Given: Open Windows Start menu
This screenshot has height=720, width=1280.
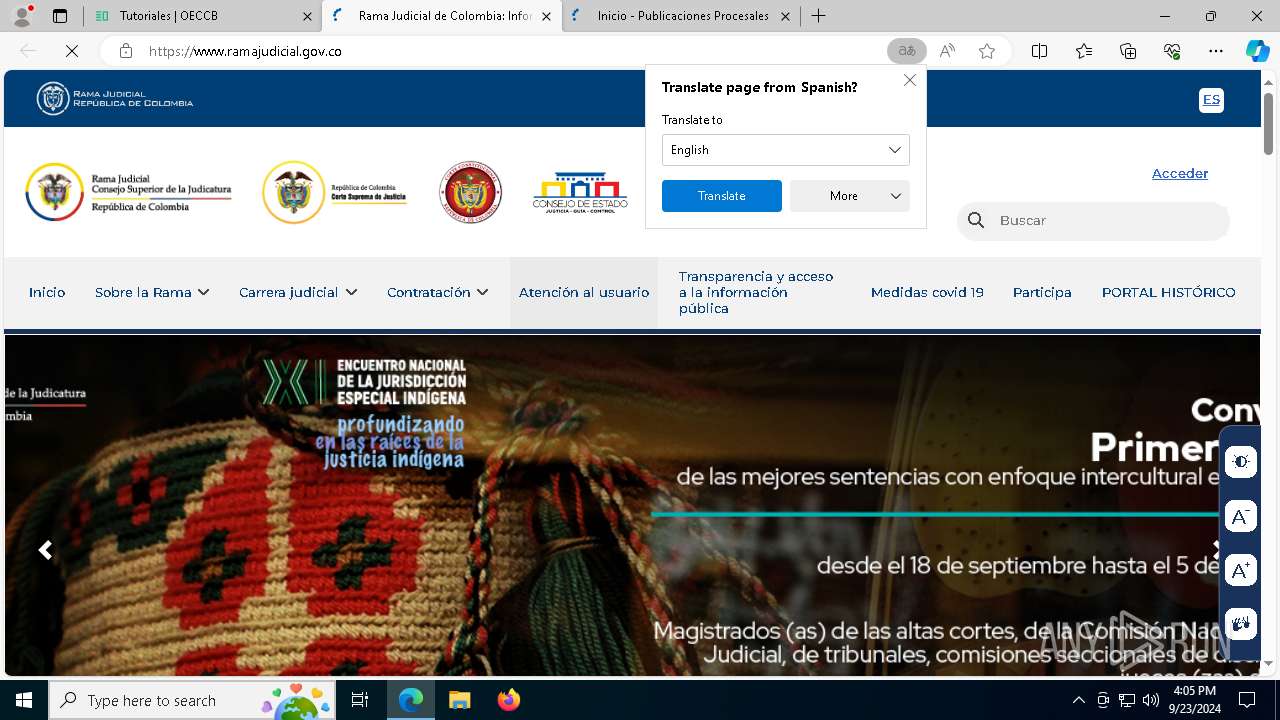Looking at the screenshot, I should pos(24,700).
